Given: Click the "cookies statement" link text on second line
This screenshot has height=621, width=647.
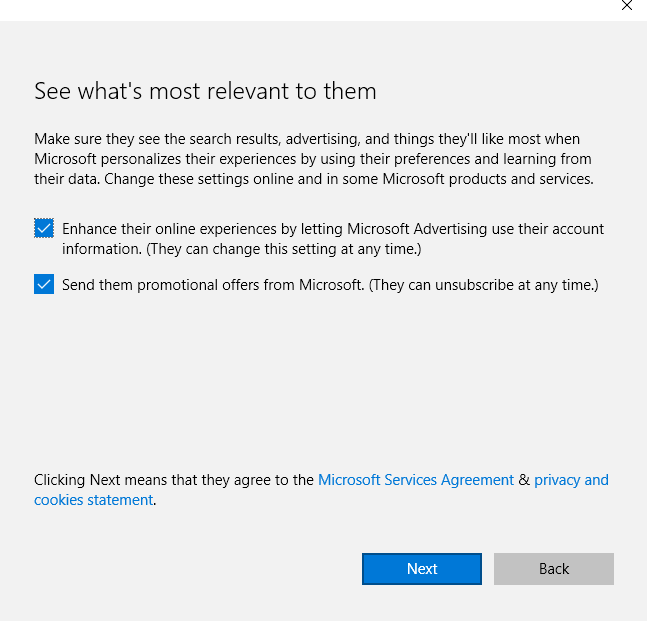Looking at the screenshot, I should [94, 500].
